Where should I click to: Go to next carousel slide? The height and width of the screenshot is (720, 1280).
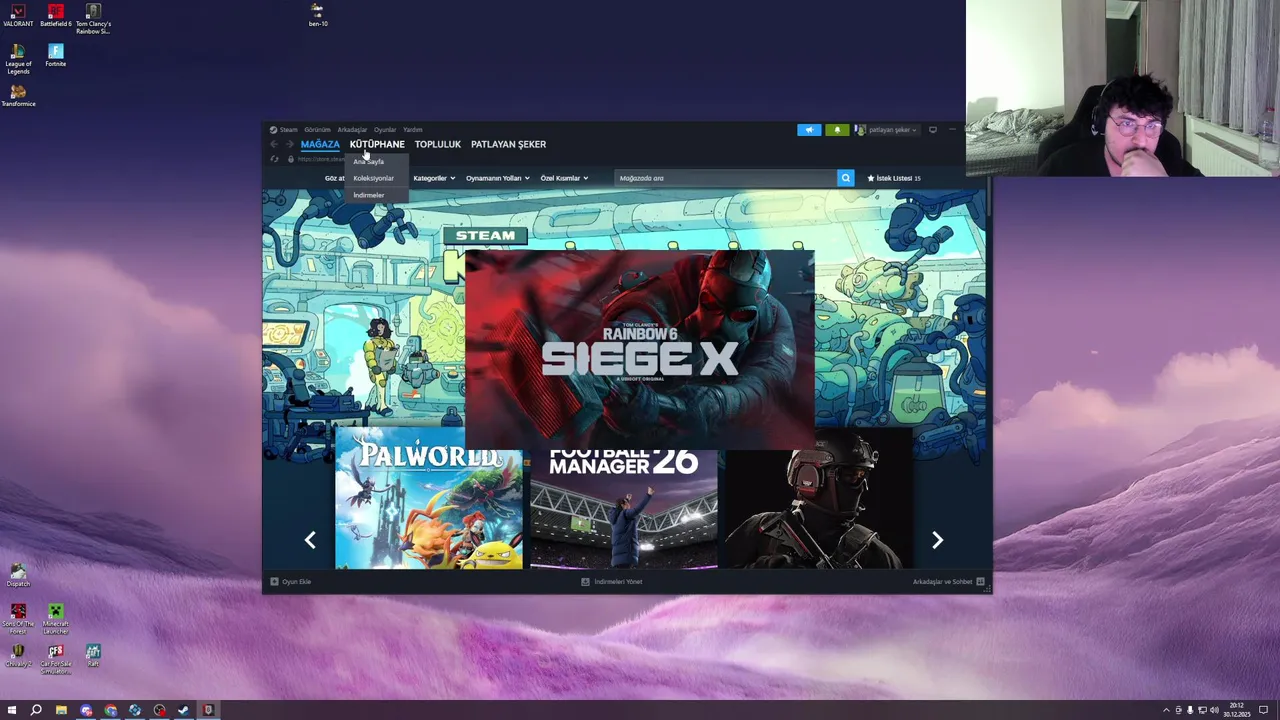(x=937, y=540)
